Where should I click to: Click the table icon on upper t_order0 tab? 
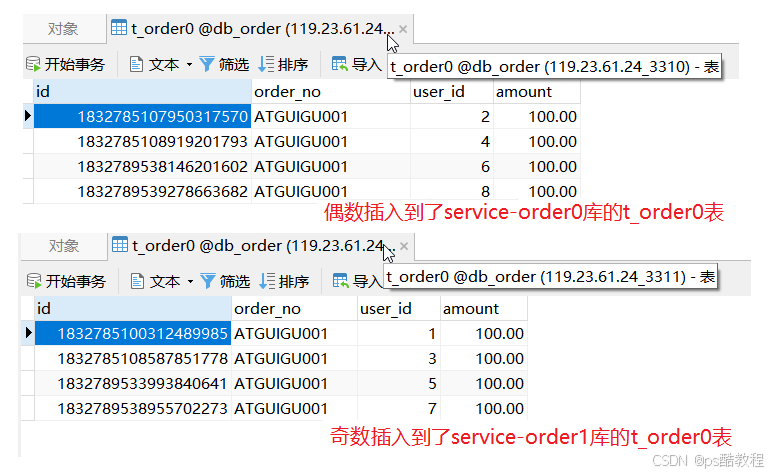point(119,28)
